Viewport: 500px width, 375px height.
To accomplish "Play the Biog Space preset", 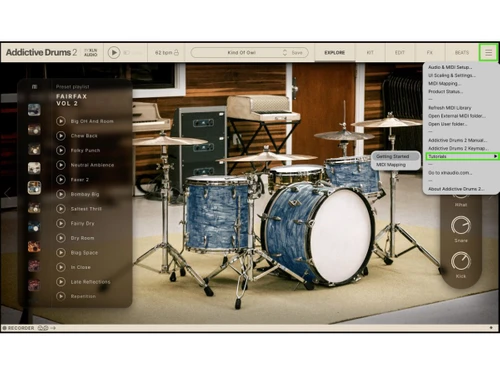I will [61, 253].
